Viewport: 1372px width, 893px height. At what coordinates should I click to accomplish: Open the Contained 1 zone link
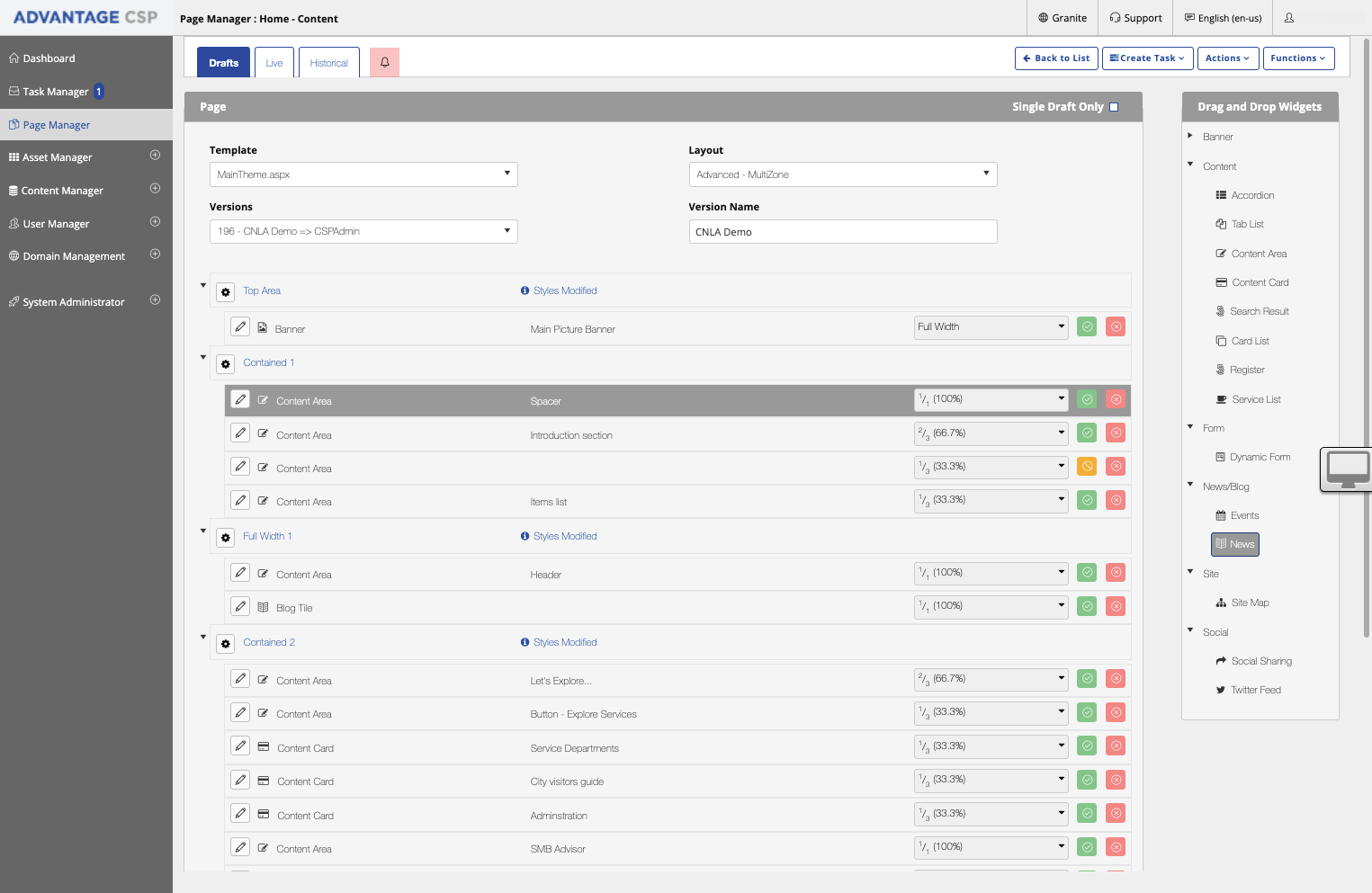click(x=269, y=362)
